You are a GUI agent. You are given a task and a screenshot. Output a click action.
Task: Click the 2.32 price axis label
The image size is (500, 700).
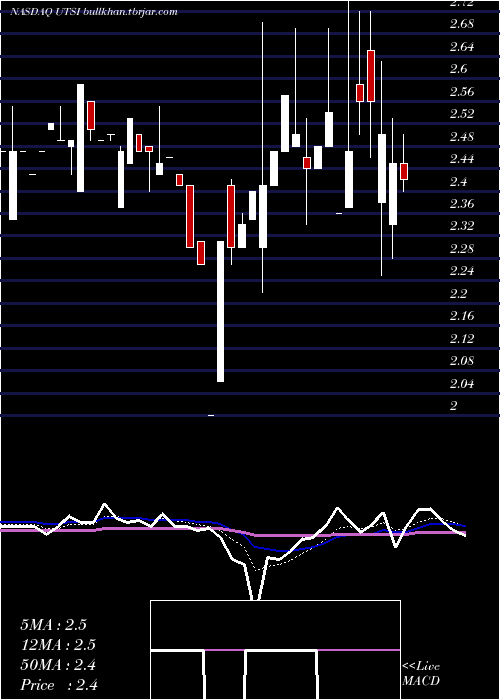click(x=462, y=226)
